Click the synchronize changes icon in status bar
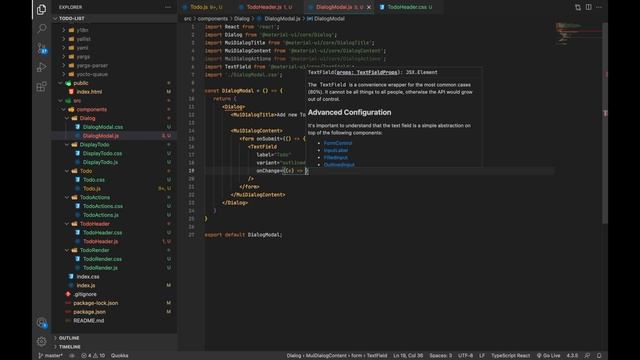Image resolution: width=640 pixels, height=360 pixels. (x=72, y=356)
